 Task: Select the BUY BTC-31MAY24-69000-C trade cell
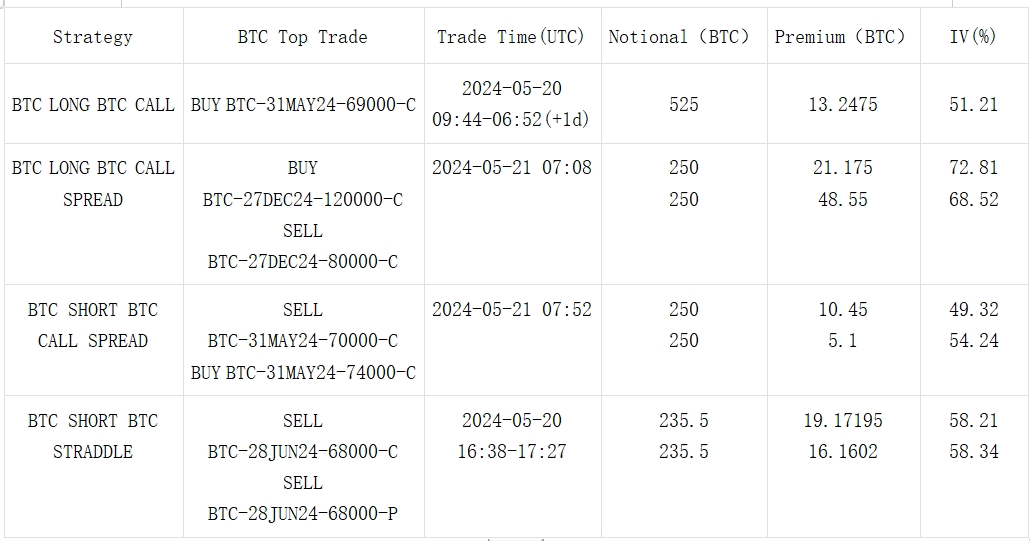(303, 104)
